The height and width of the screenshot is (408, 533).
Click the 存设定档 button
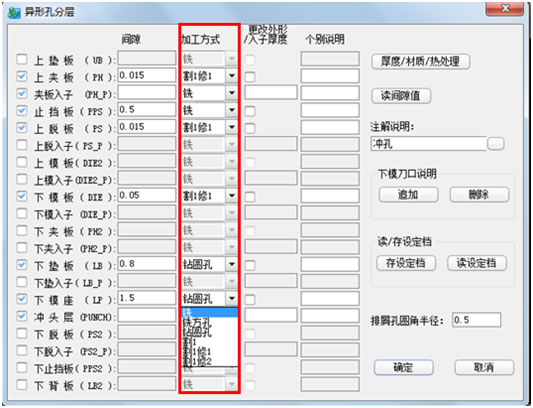(x=406, y=263)
